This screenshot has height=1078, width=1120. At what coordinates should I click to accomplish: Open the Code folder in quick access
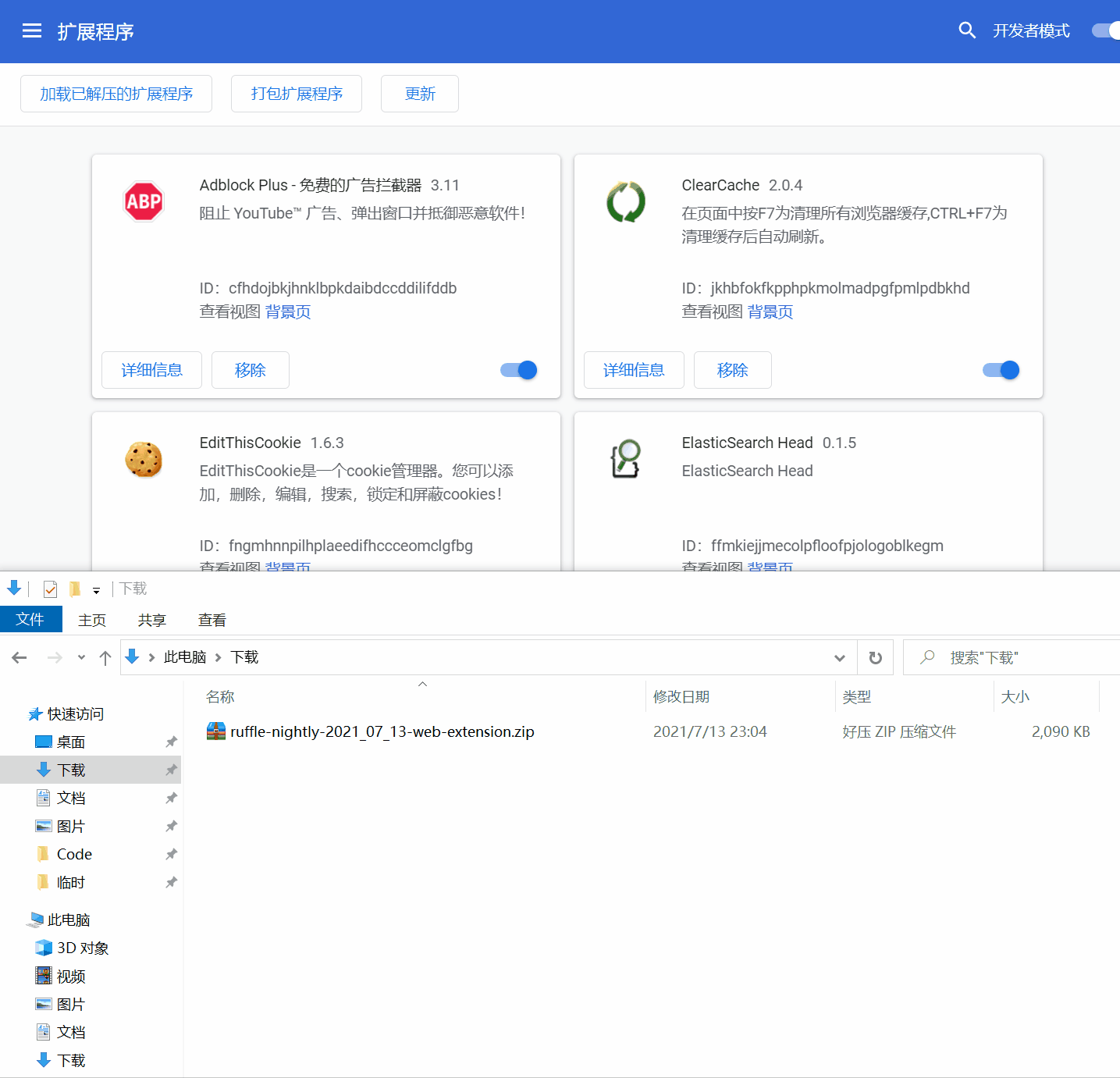pyautogui.click(x=74, y=854)
